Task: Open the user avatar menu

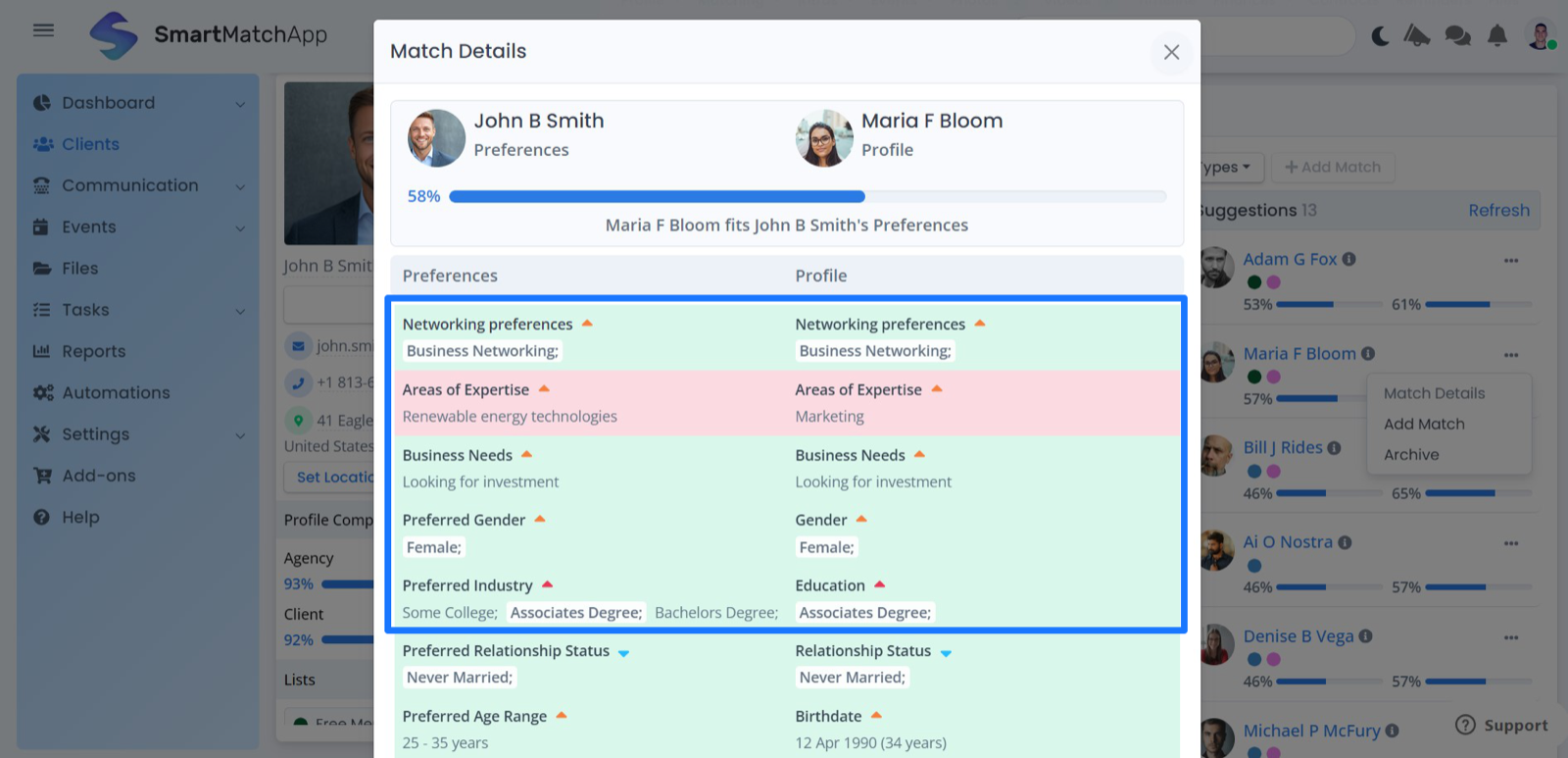Action: tap(1542, 36)
